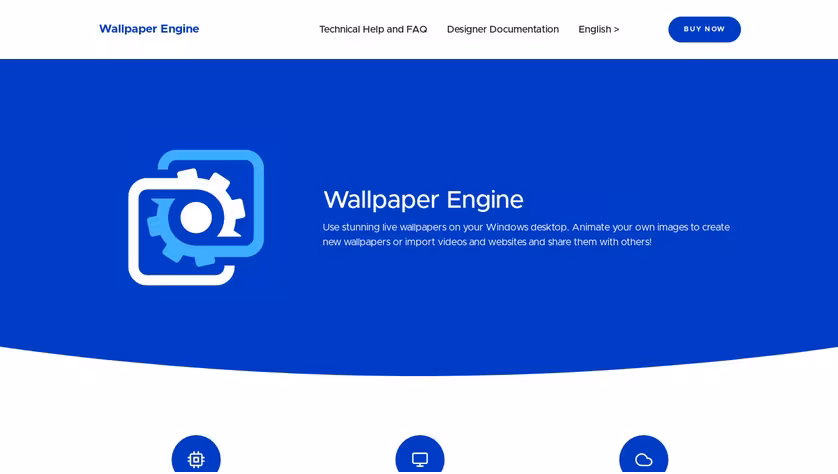The image size is (838, 474).
Task: Click the 'Use stunning live wallpapers' description text
Action: (526, 227)
